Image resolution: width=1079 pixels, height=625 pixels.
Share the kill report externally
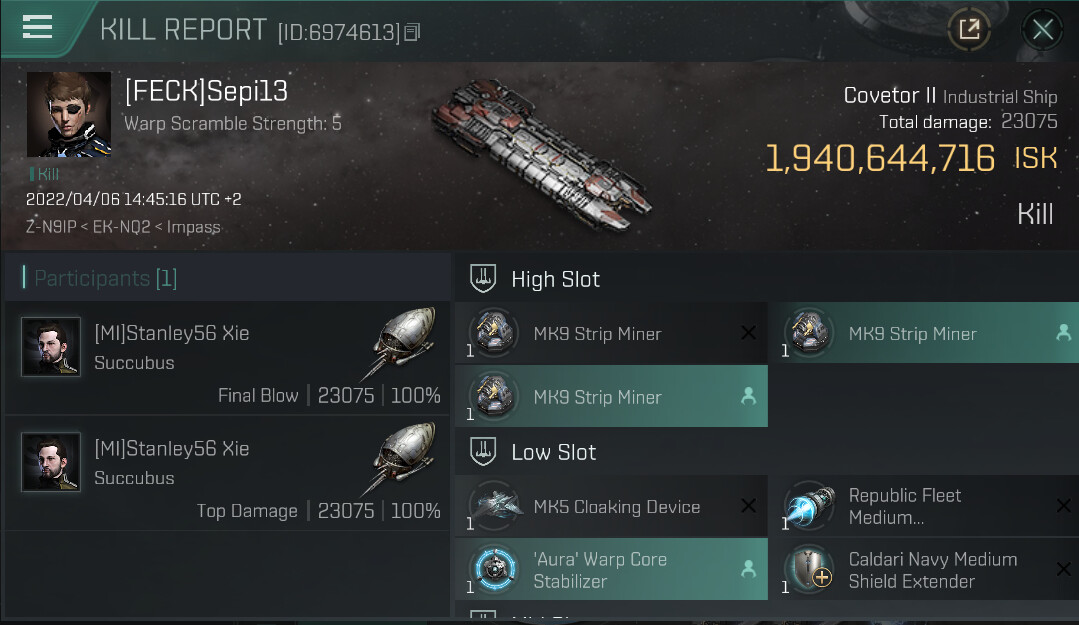click(968, 29)
